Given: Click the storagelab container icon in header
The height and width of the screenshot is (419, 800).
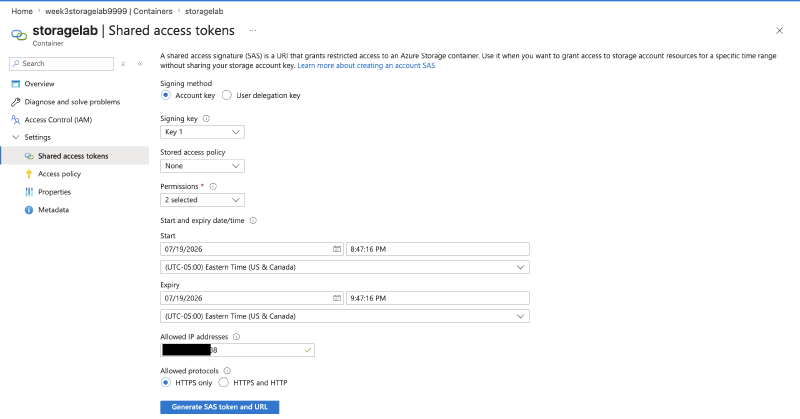Looking at the screenshot, I should [19, 35].
